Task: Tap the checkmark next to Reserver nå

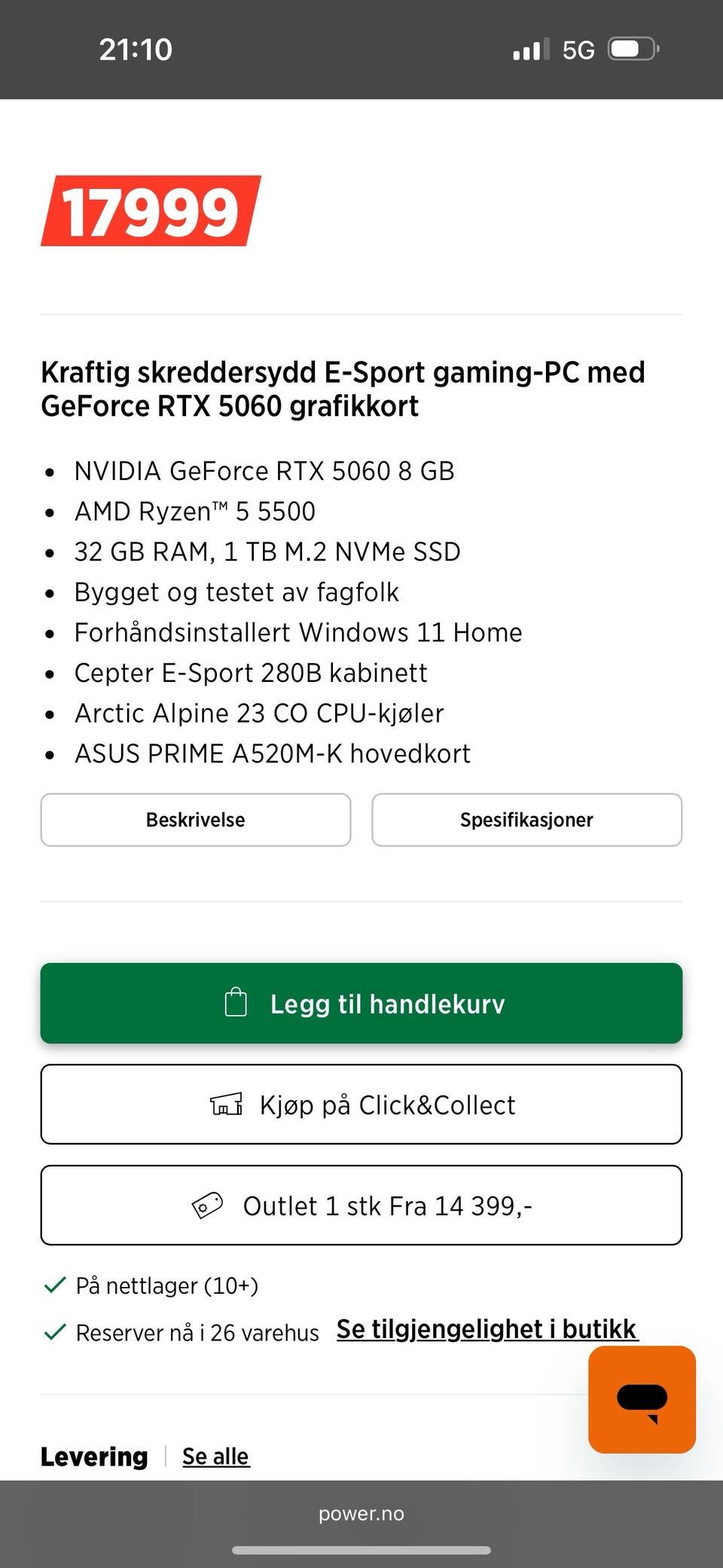Action: [x=55, y=1333]
